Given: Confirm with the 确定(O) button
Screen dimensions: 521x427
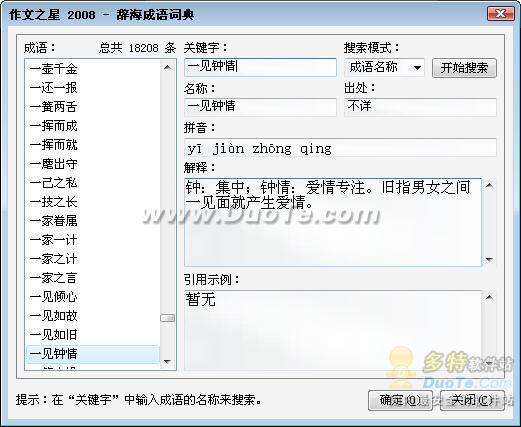Looking at the screenshot, I should (400, 400).
